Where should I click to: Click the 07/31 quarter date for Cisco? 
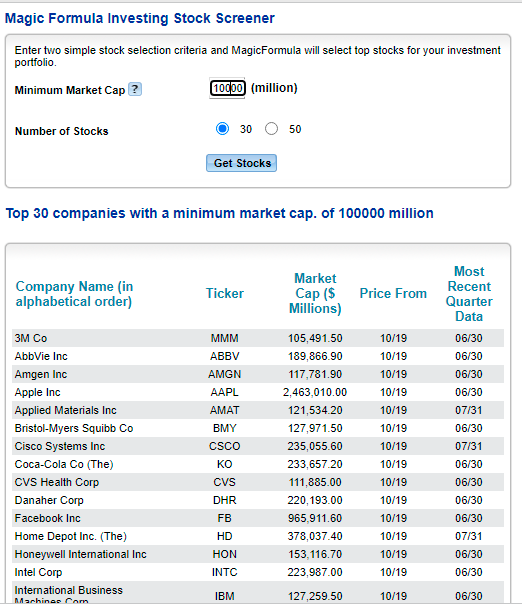469,446
